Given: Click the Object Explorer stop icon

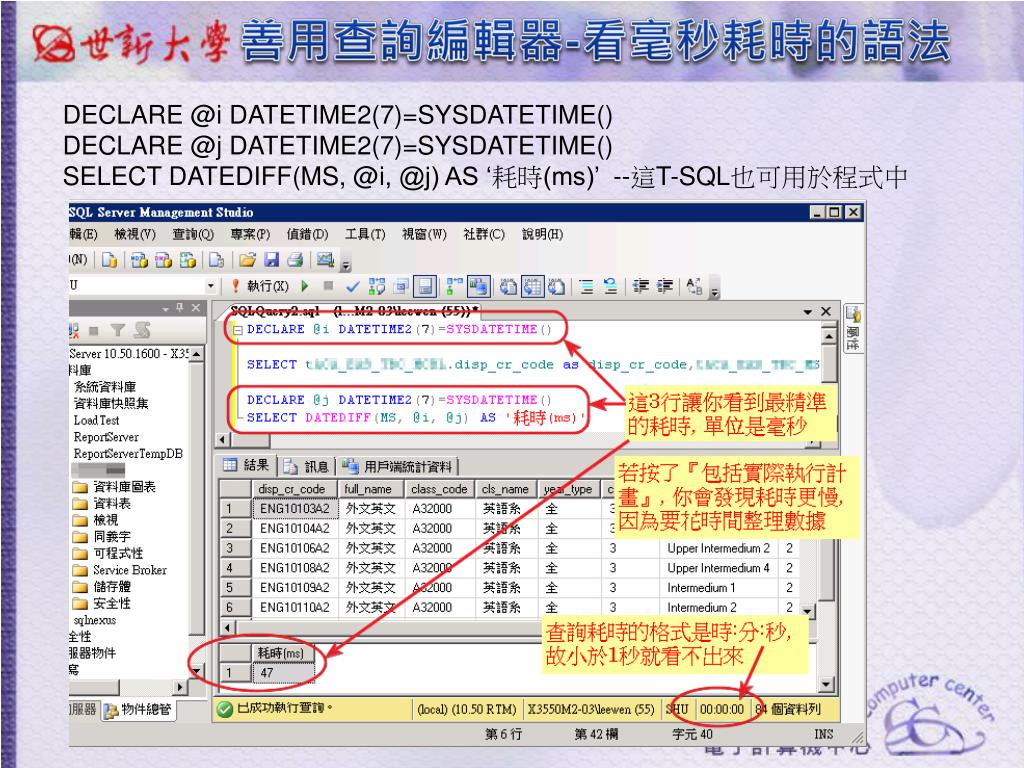Looking at the screenshot, I should point(94,330).
